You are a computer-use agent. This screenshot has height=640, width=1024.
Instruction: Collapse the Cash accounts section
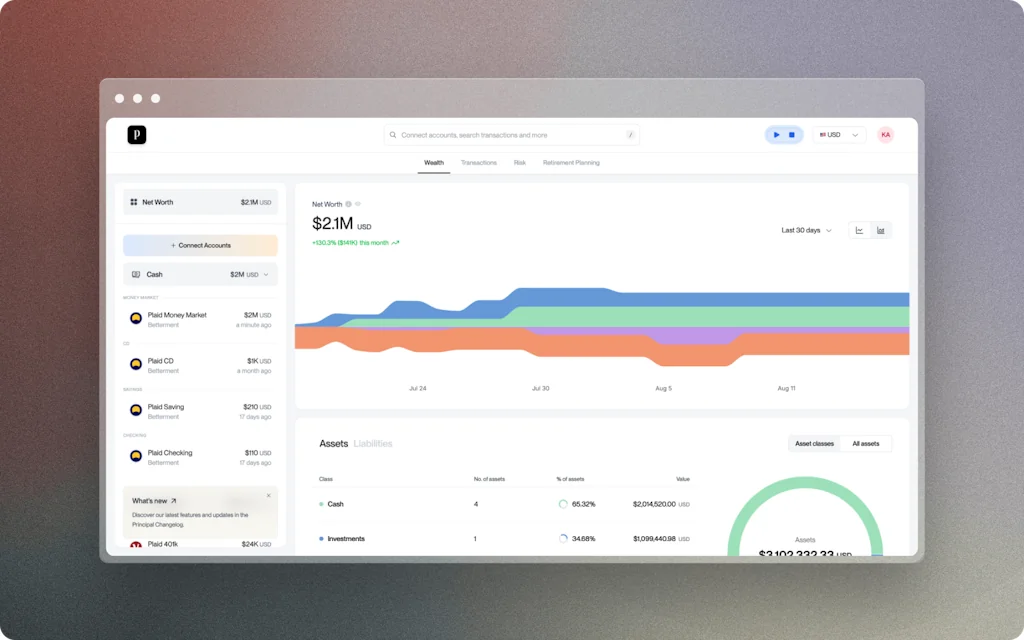266,274
